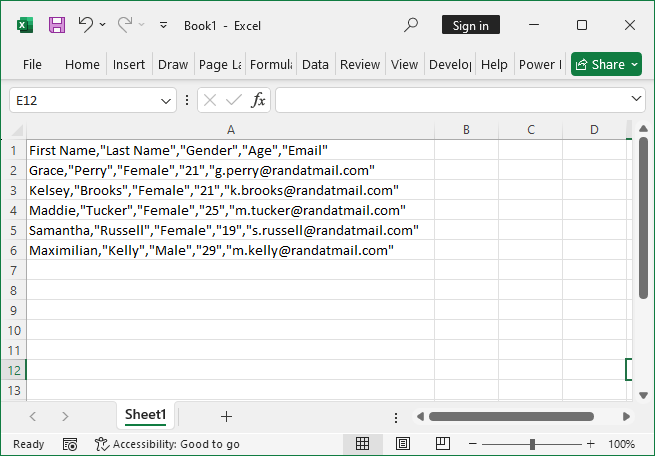655x456 pixels.
Task: Select the Sheet1 tab
Action: click(145, 415)
